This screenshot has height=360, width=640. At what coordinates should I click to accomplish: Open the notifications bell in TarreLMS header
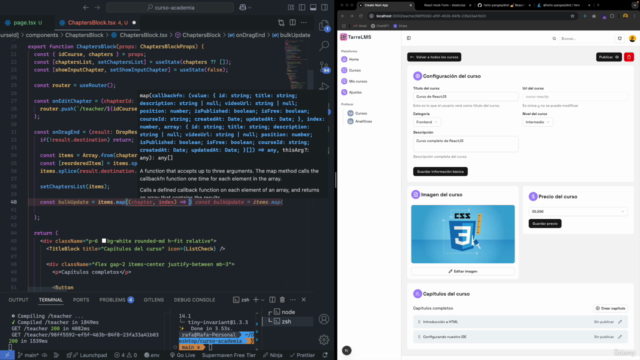(620, 38)
